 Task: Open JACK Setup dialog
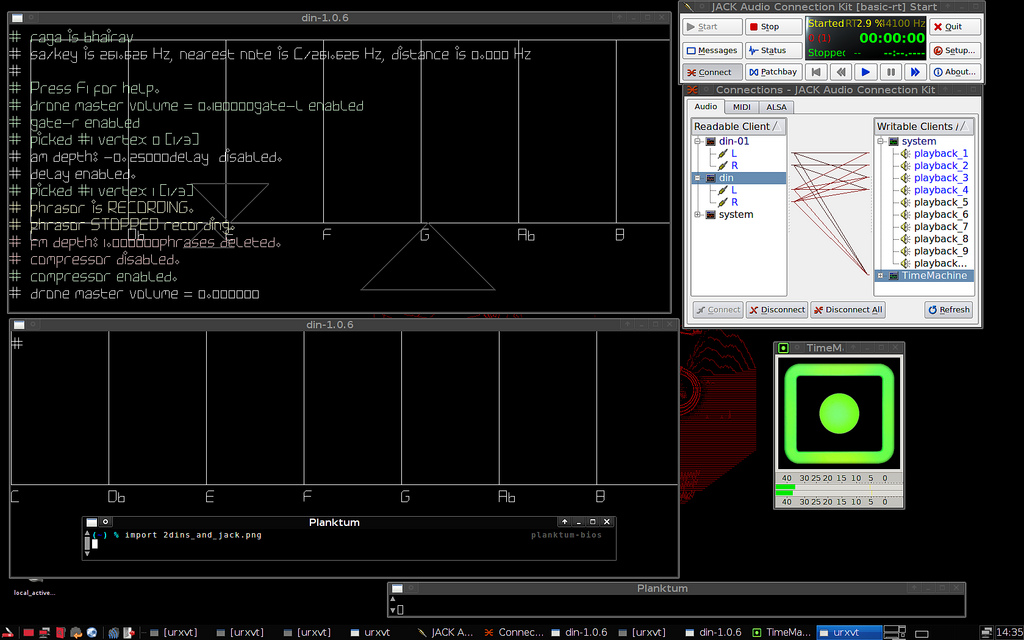[x=955, y=50]
